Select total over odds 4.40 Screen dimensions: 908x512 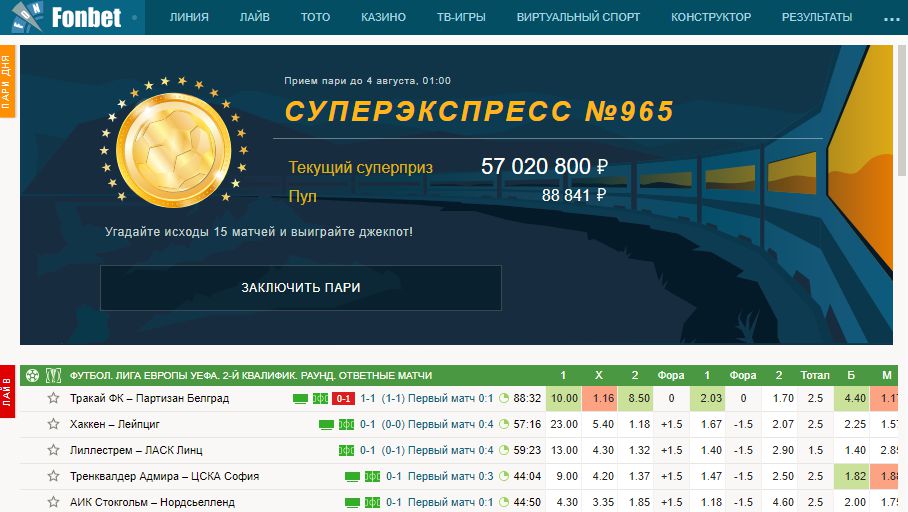coord(851,398)
